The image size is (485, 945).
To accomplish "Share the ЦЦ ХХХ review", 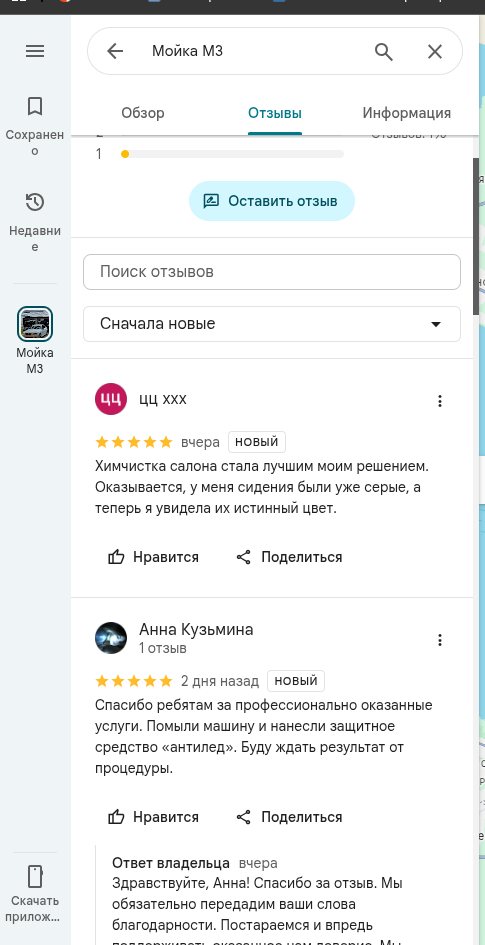I will (289, 557).
